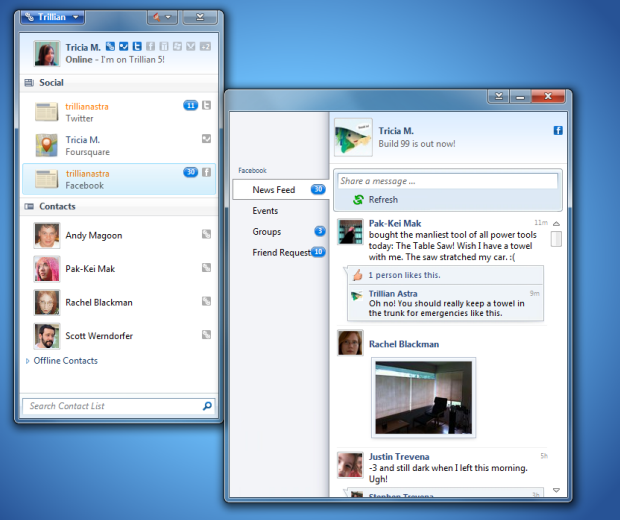Click the collapse arrow button in contact list title bar
Viewport: 620px width, 520px height.
(x=200, y=17)
